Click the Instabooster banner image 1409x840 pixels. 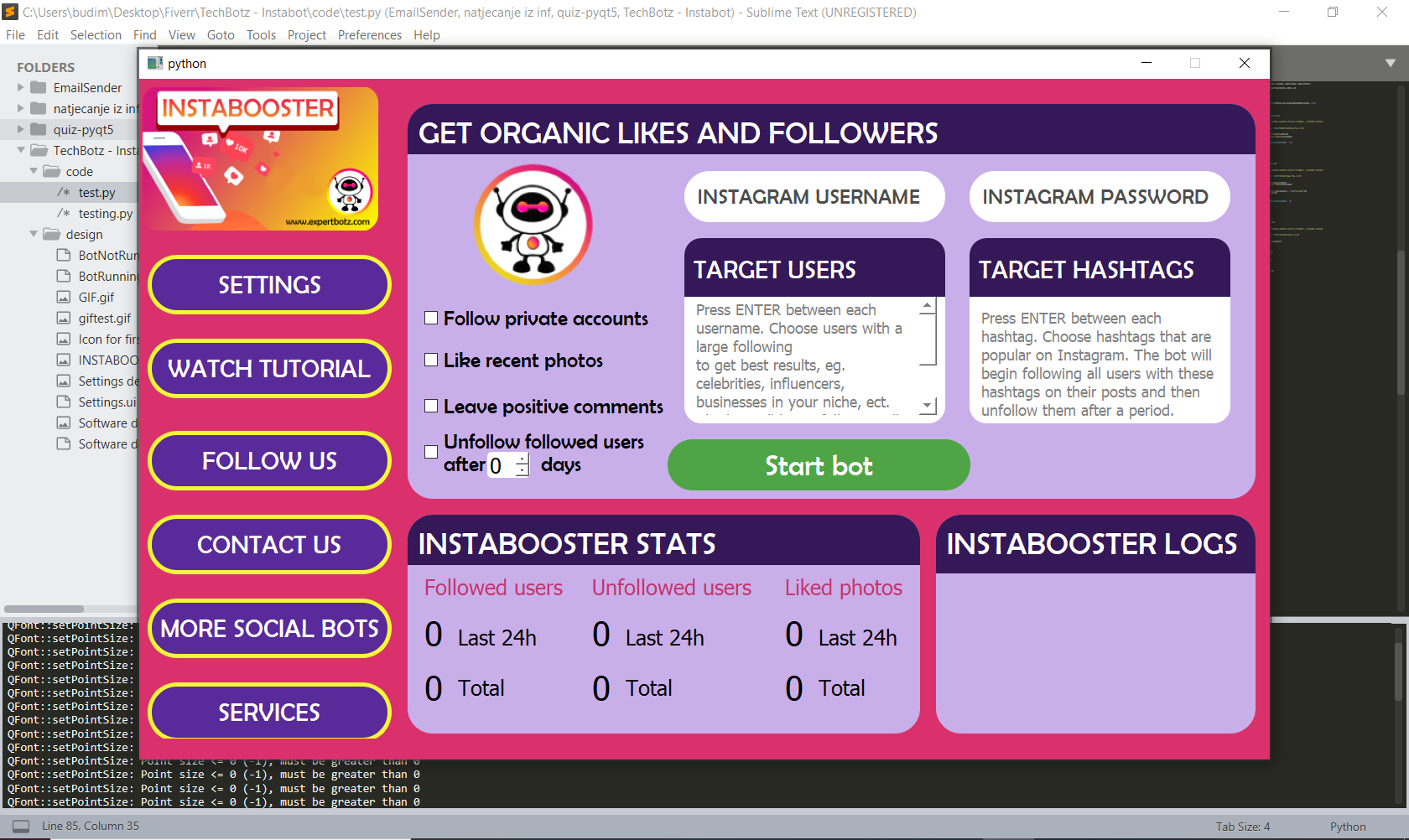click(260, 159)
